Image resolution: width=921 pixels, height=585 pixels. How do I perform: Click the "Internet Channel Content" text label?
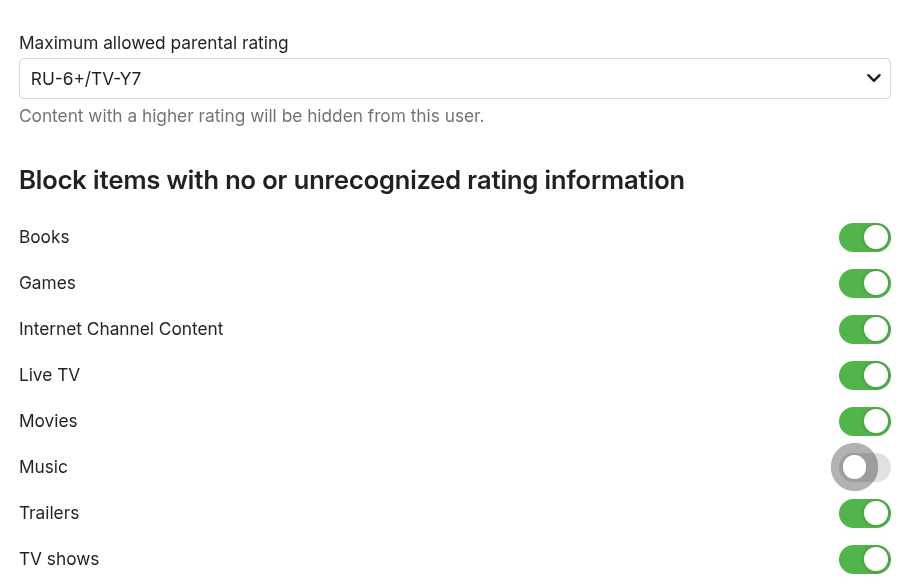coord(121,329)
